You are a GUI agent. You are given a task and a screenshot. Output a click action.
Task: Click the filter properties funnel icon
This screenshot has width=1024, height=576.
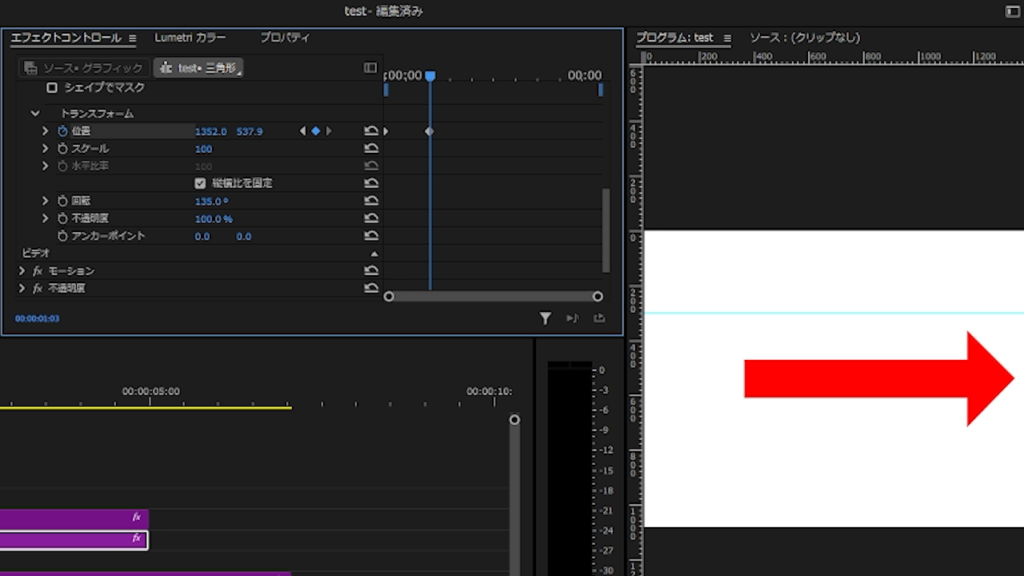[545, 318]
